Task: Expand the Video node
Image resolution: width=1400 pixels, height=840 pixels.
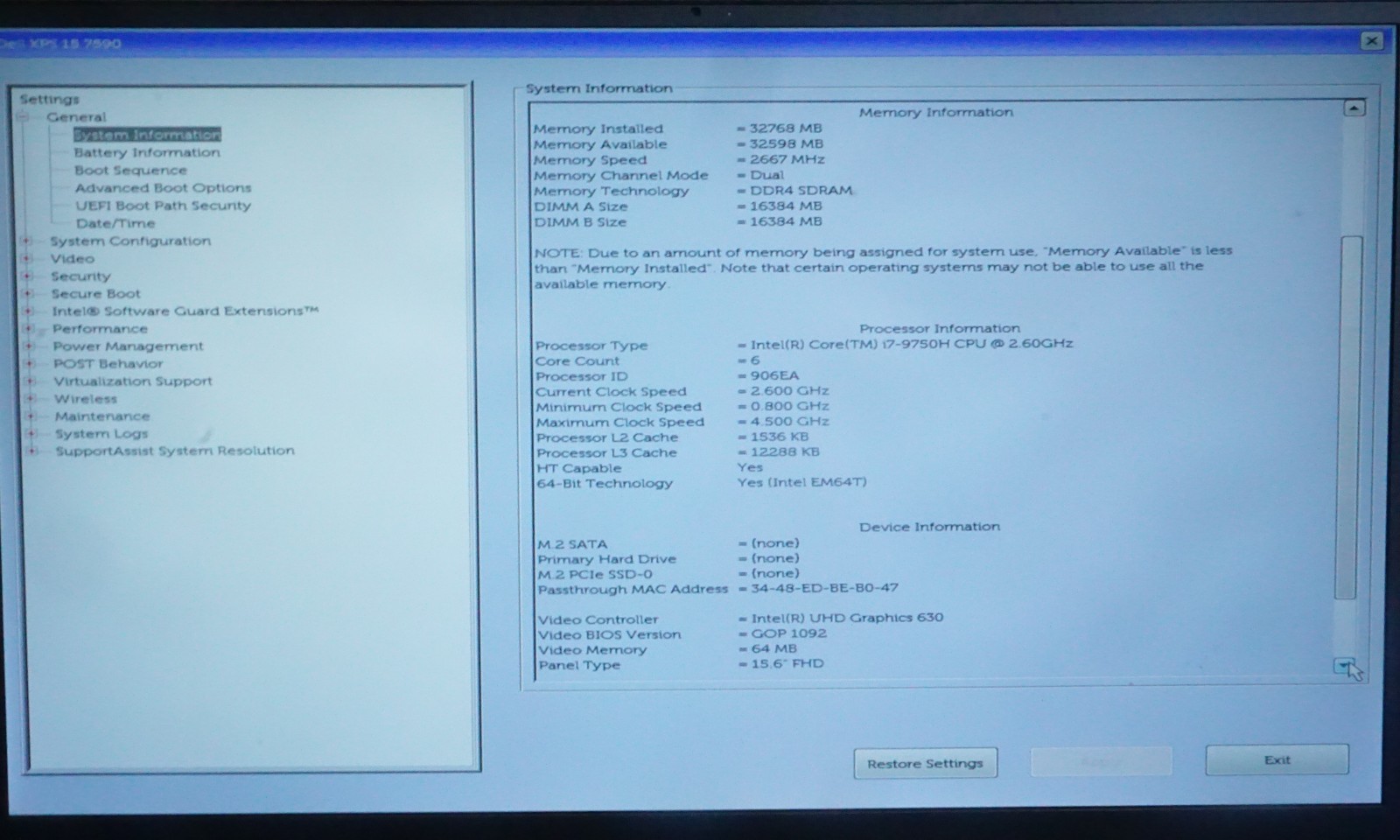Action: point(26,258)
